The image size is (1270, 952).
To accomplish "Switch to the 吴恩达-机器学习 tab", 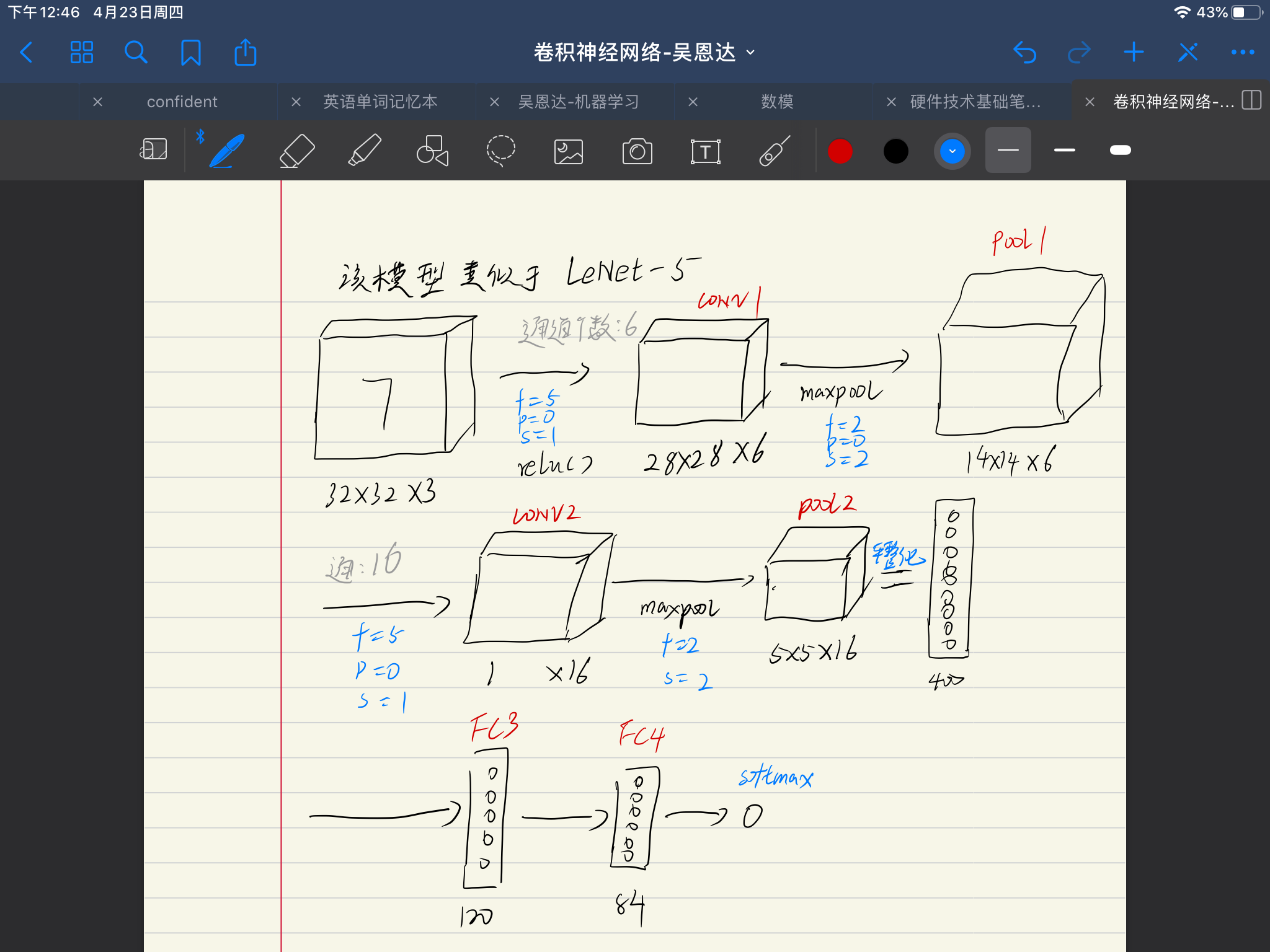I will click(579, 101).
